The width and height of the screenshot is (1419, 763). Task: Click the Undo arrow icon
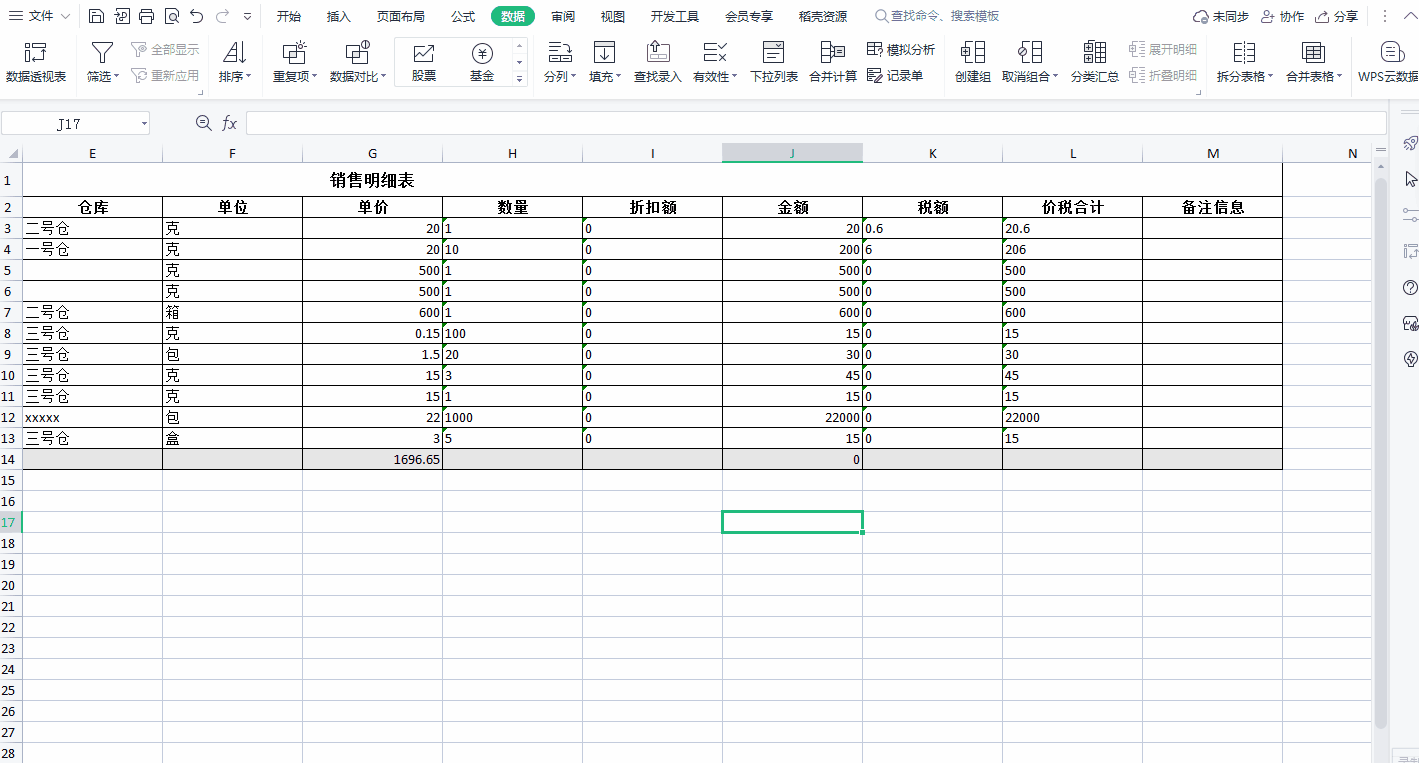tap(197, 16)
